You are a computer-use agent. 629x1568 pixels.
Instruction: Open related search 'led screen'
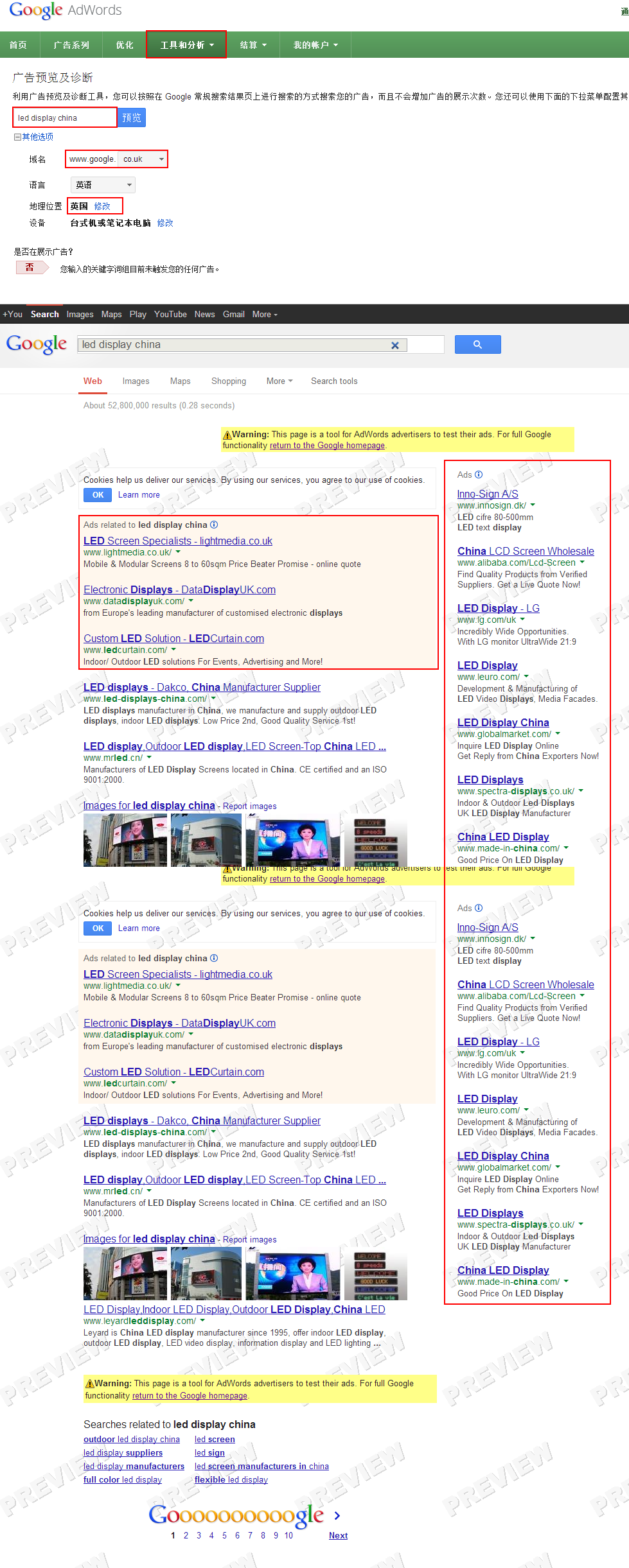(x=215, y=1439)
